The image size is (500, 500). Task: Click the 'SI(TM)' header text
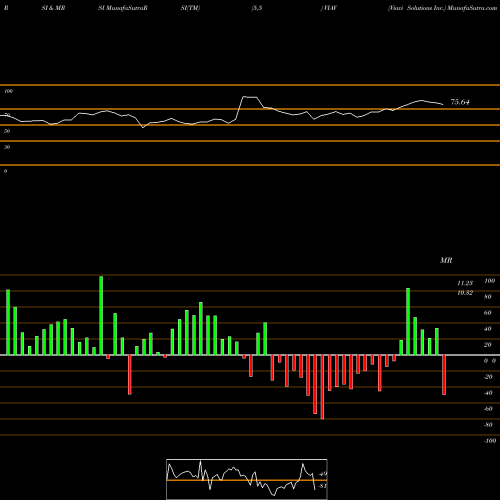190,8
